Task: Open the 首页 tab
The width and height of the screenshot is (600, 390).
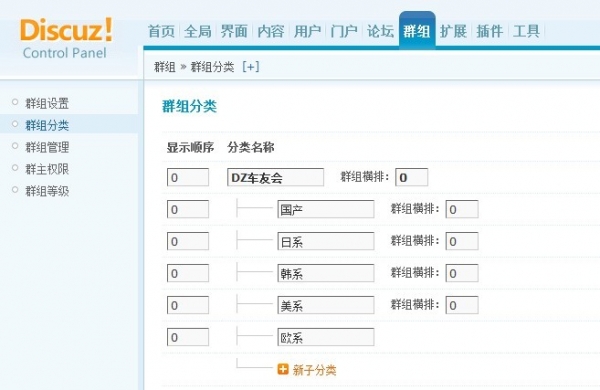Action: click(161, 31)
